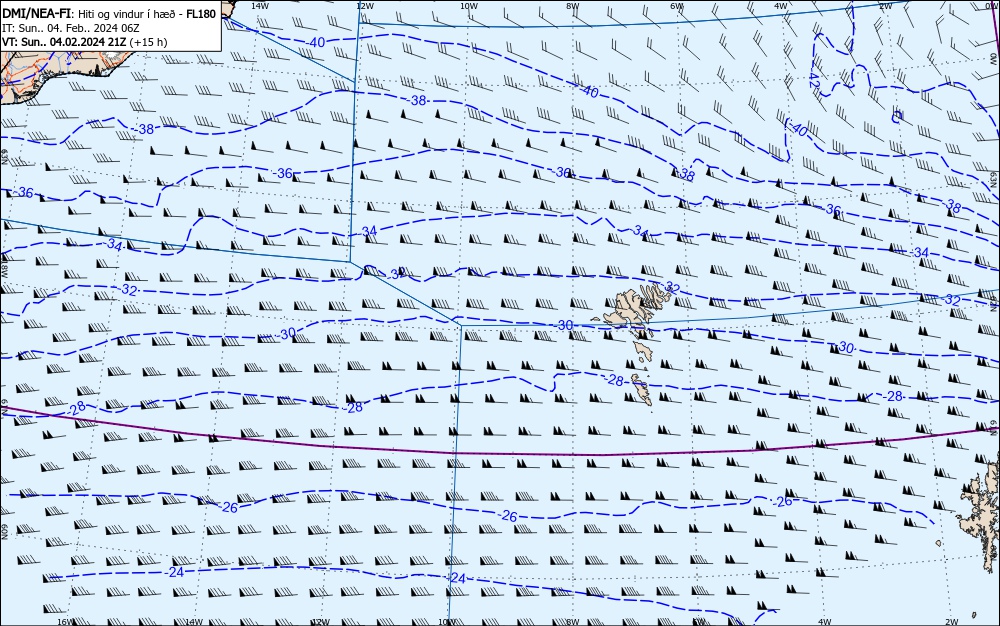Click the top-edge 12W longitude label
The image size is (1000, 626).
[x=364, y=5]
